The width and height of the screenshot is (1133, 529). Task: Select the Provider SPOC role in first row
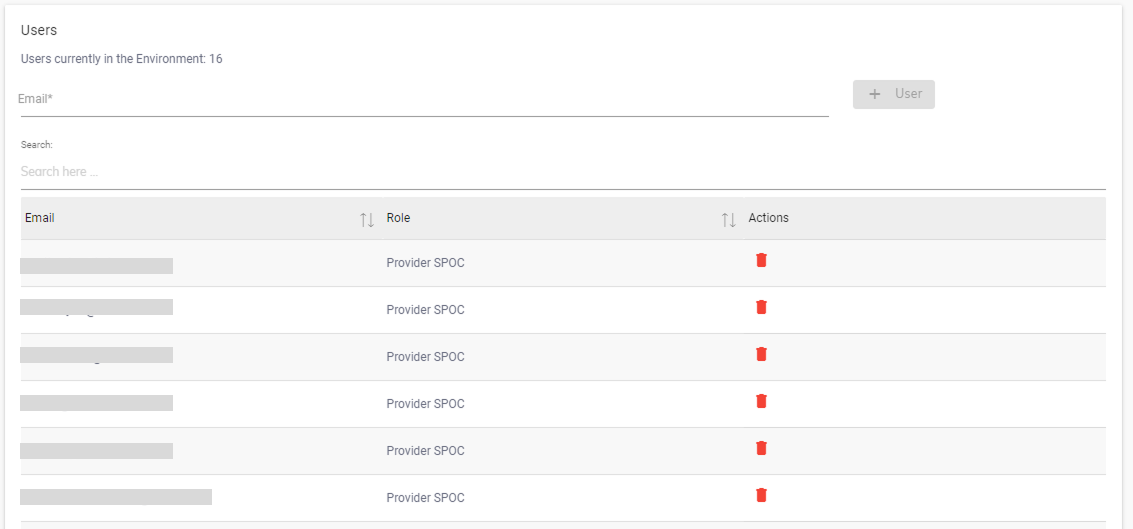(425, 263)
